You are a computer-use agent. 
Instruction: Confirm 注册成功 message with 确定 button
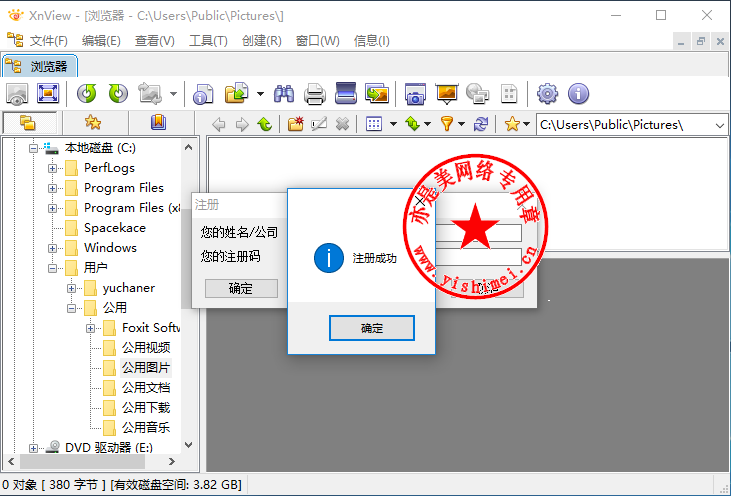372,328
